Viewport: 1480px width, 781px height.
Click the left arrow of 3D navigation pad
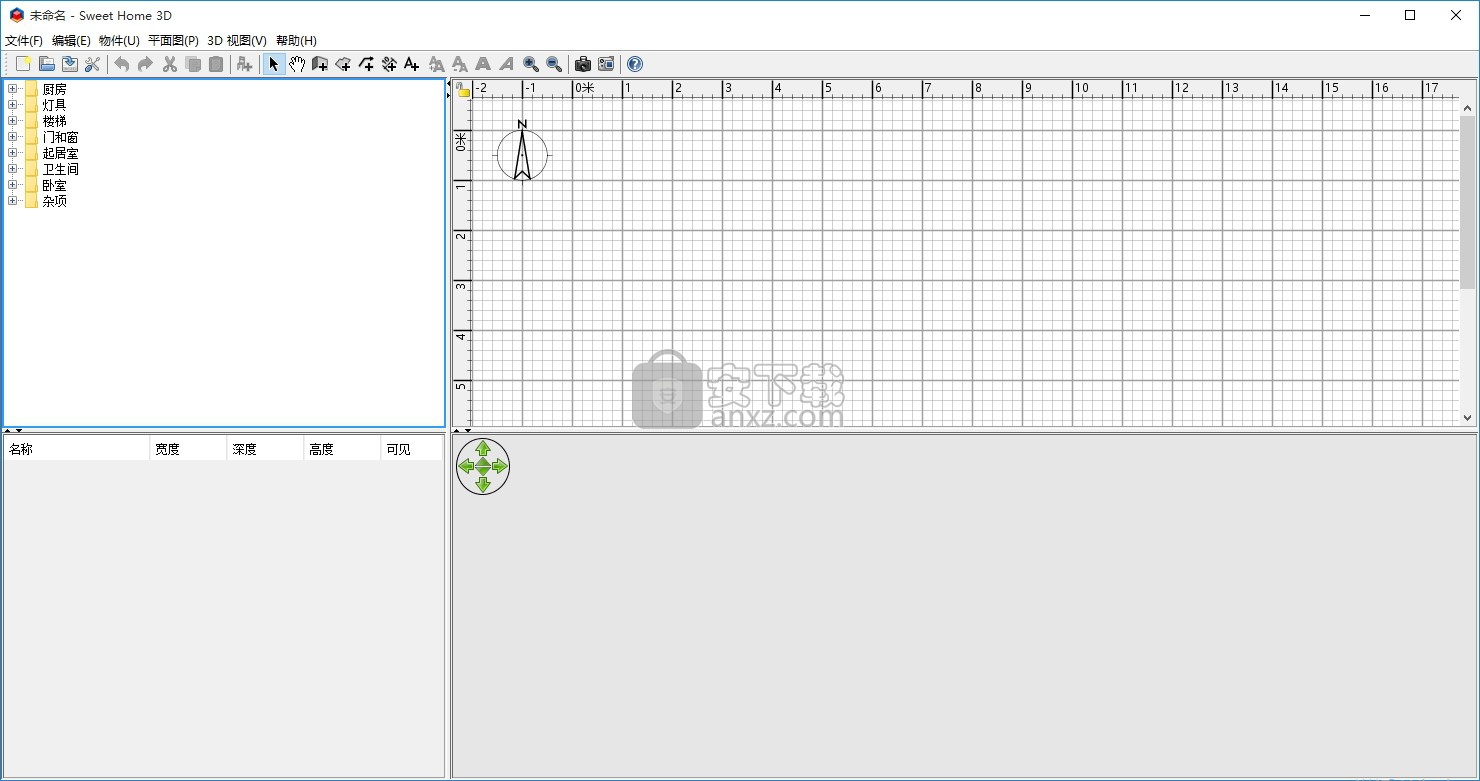[x=465, y=466]
